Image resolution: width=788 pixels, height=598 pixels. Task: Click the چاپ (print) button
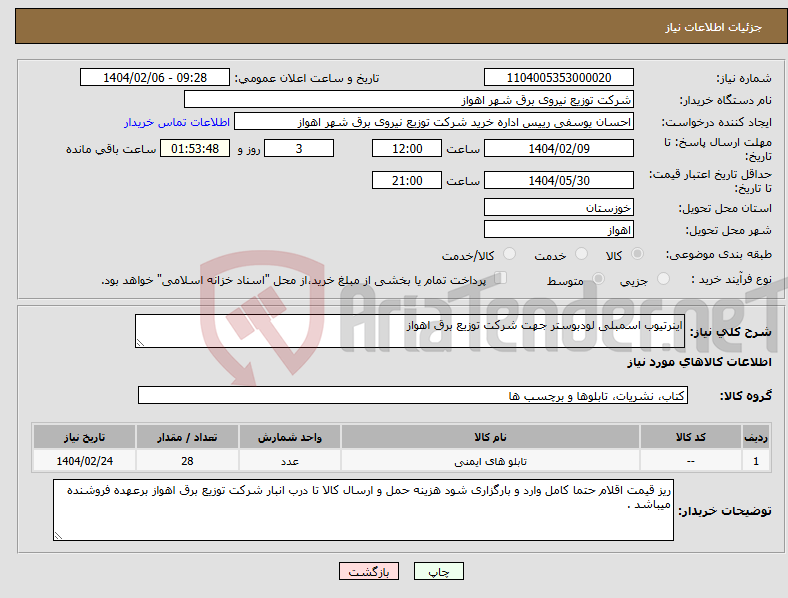(438, 571)
